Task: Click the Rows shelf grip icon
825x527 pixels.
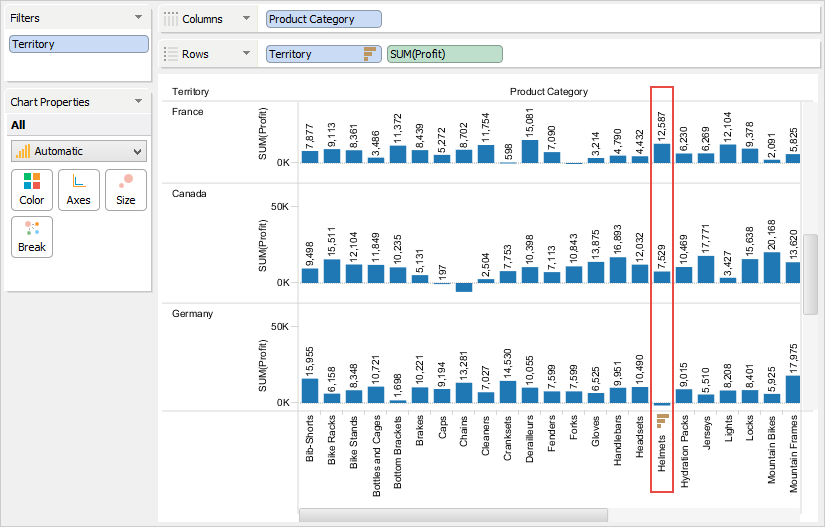Action: coord(171,54)
